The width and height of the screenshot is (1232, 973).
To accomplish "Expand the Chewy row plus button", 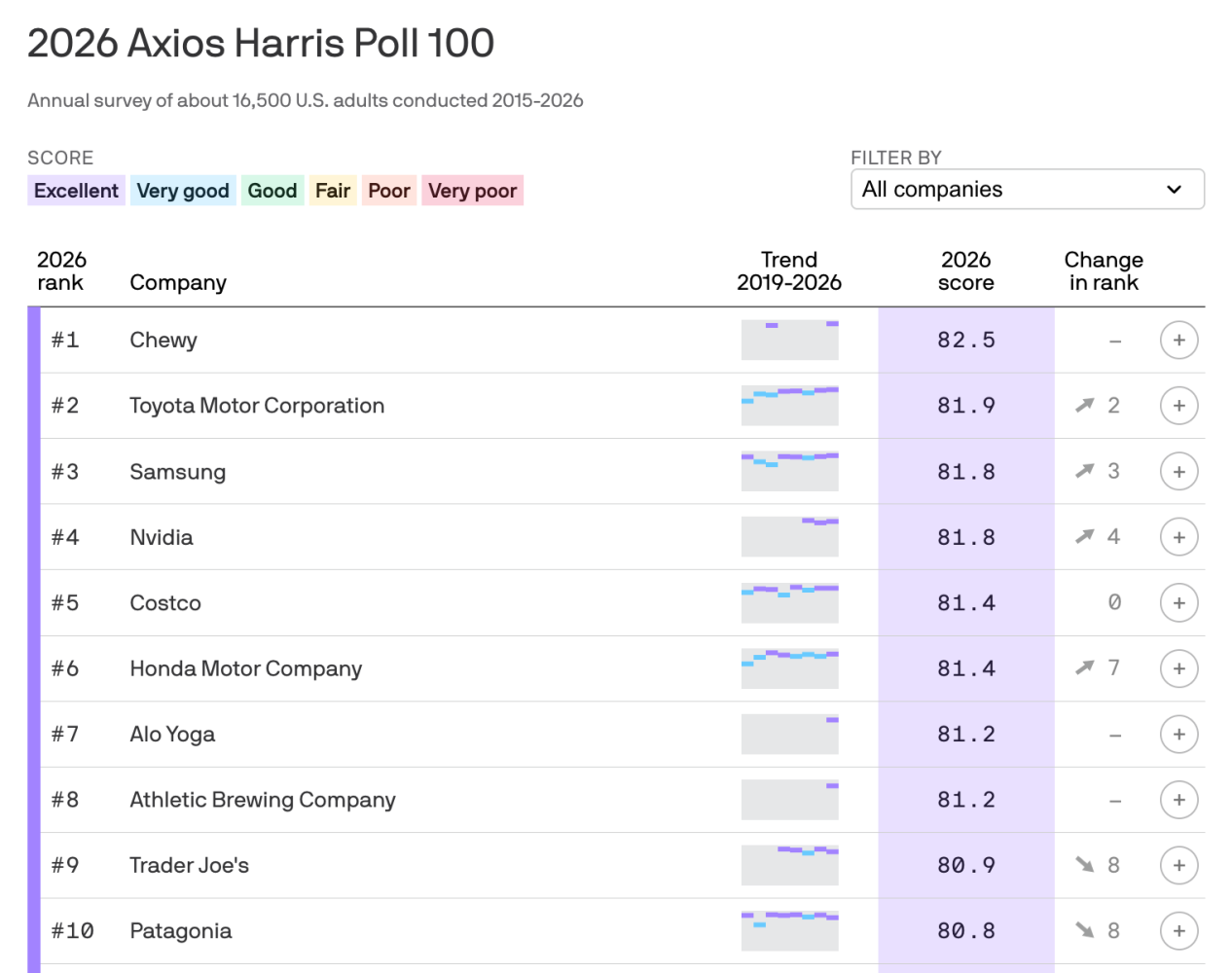I will pos(1178,341).
